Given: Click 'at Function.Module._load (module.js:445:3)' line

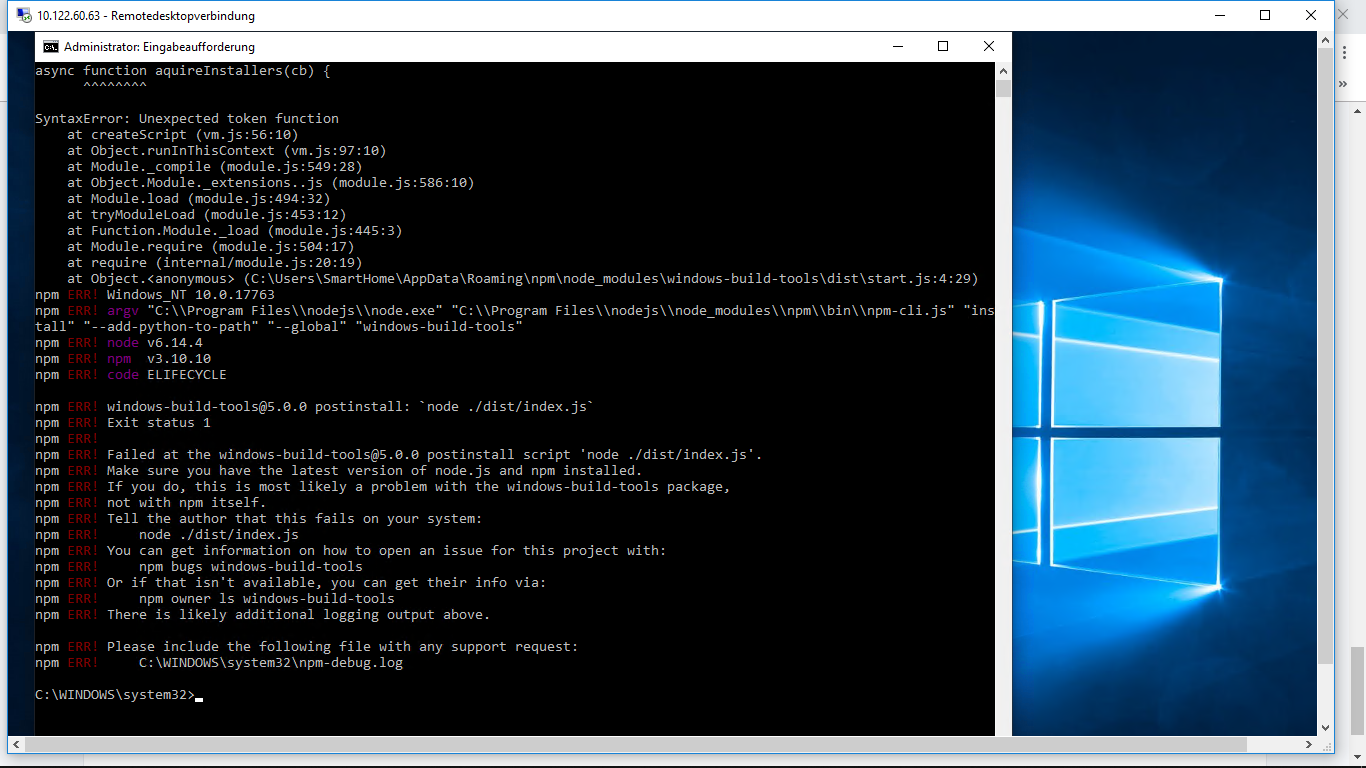Looking at the screenshot, I should point(235,231).
